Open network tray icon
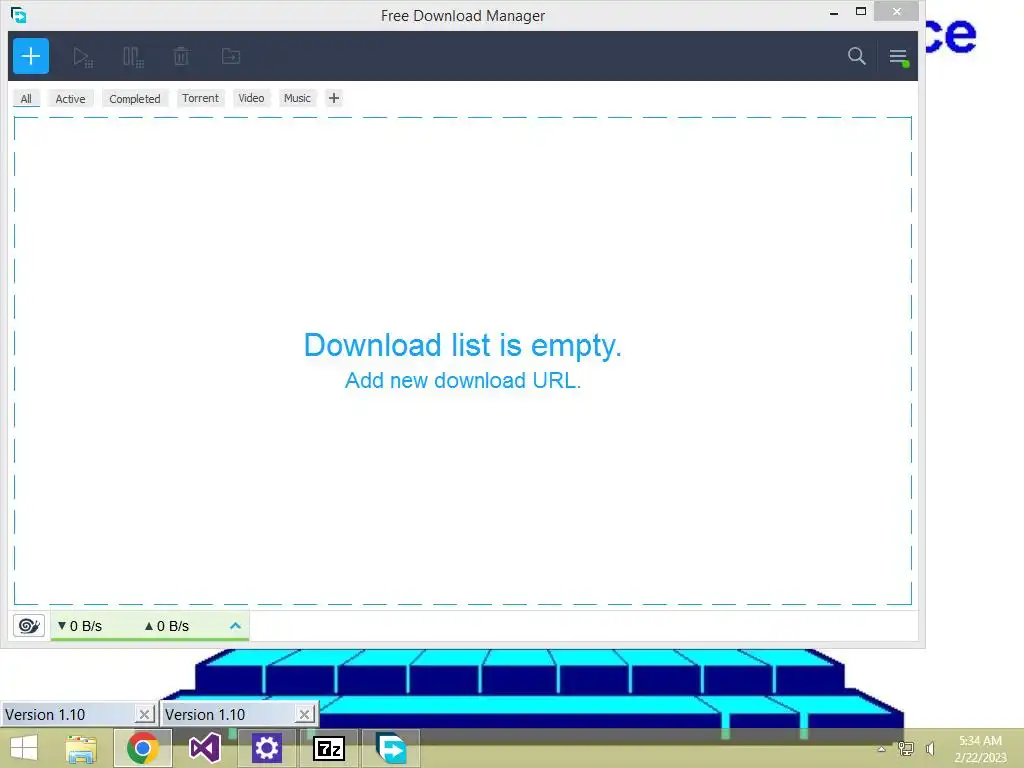The image size is (1024, 768). (x=906, y=749)
